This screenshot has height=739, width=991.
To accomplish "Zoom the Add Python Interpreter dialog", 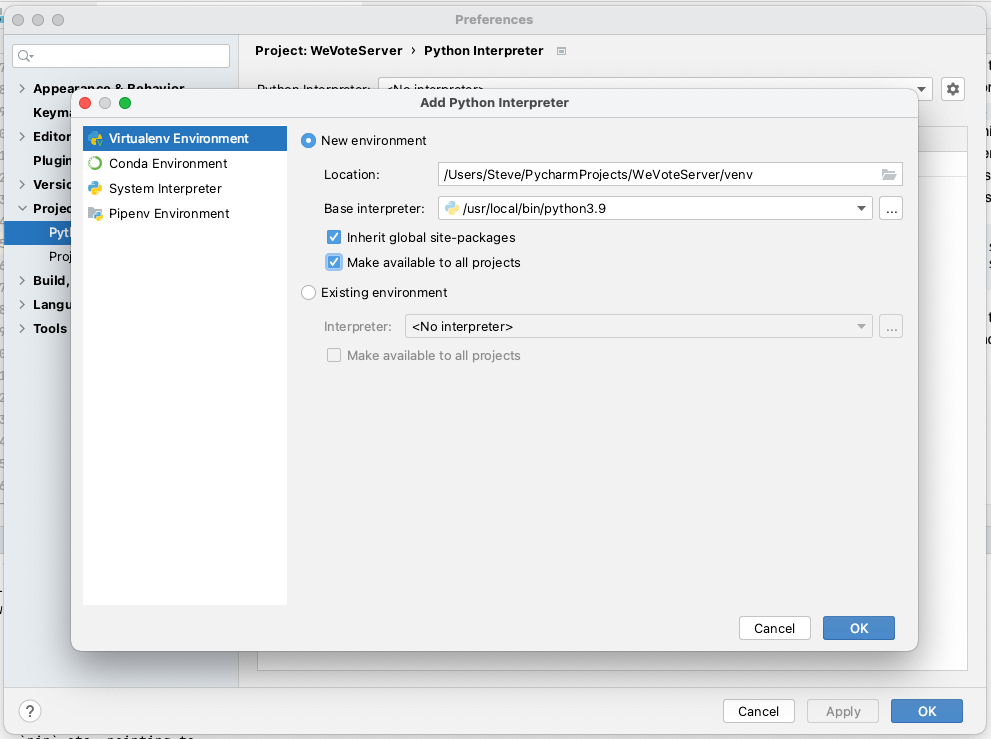I will 125,103.
